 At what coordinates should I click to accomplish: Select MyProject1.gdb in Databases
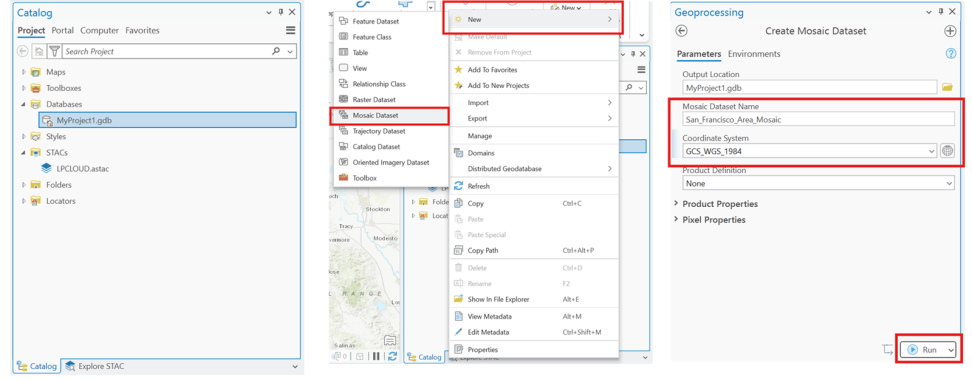pos(167,120)
